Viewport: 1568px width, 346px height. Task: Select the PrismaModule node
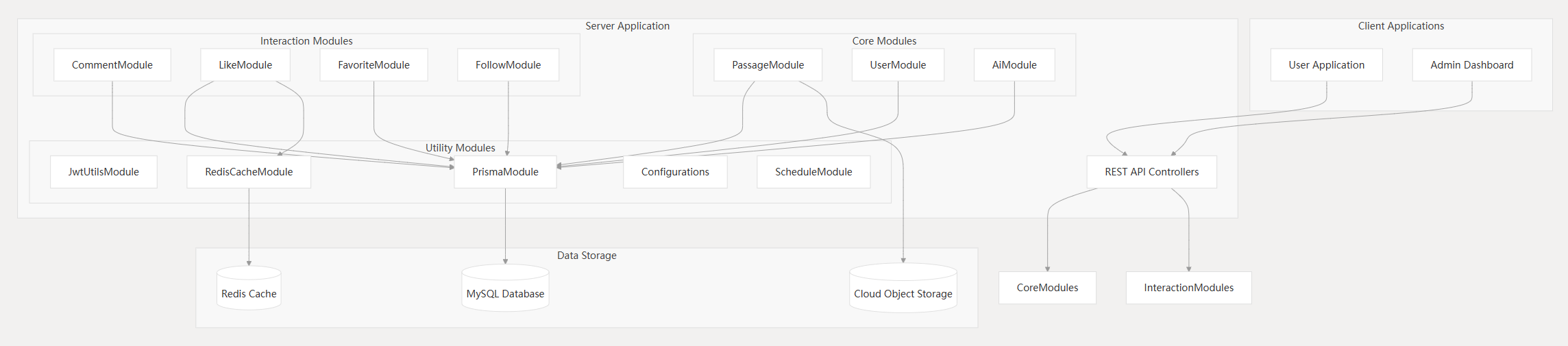pos(505,172)
